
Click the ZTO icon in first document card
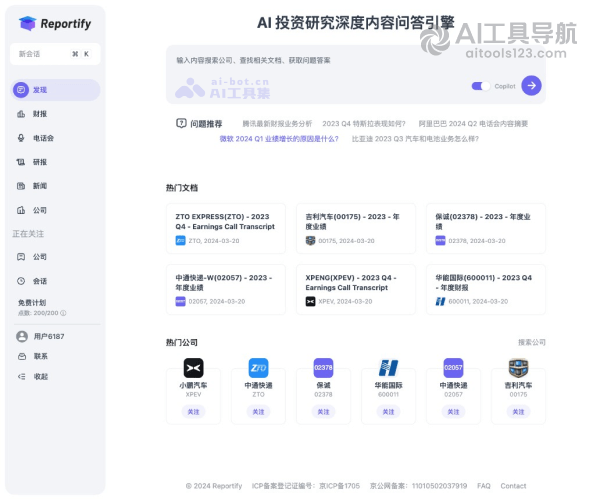tap(181, 241)
